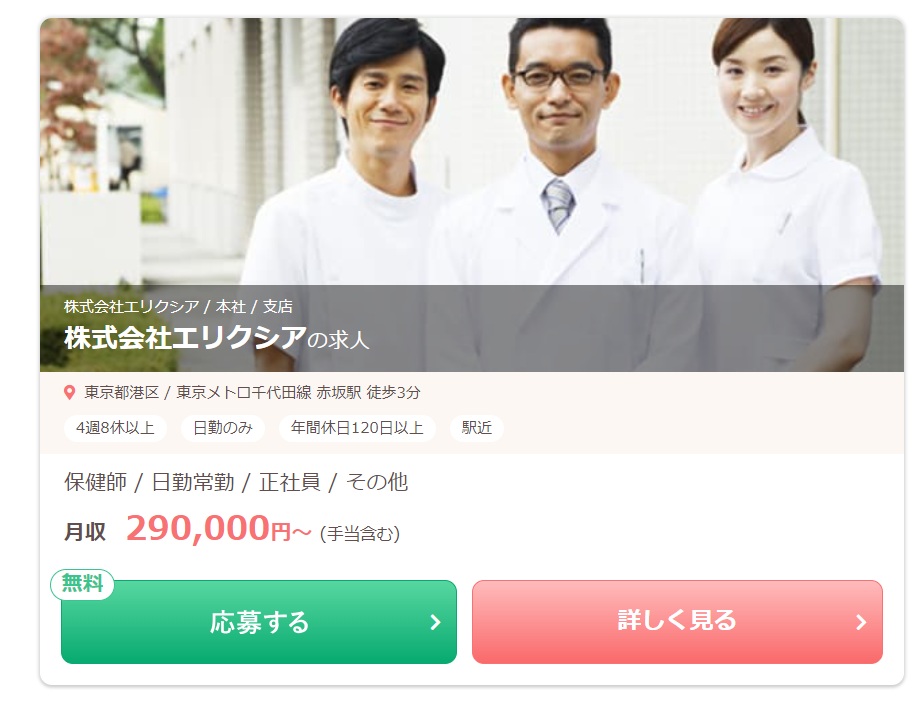The width and height of the screenshot is (922, 706).
Task: Select the 駅近 tag
Action: tap(476, 427)
